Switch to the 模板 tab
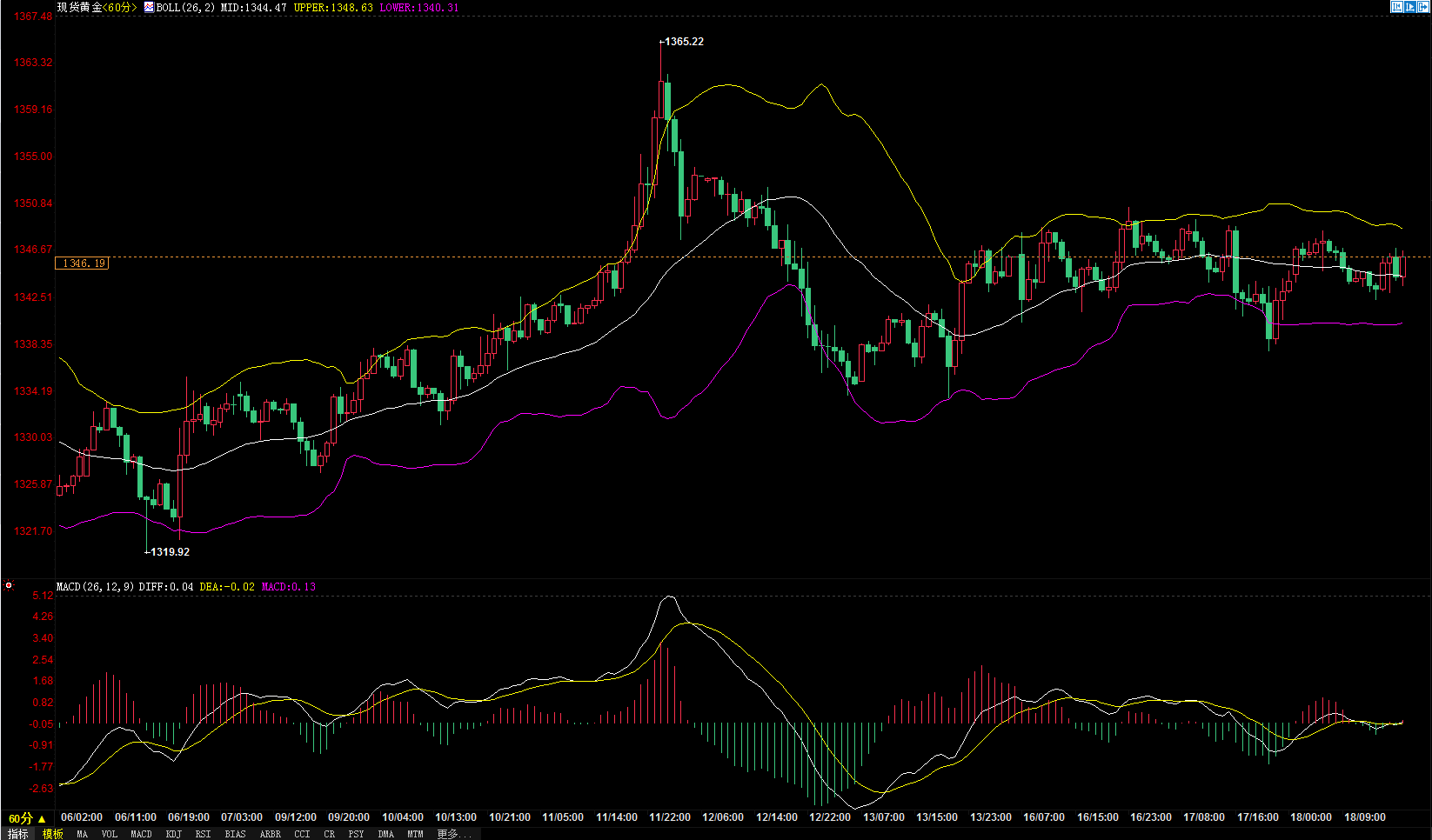 coord(53,834)
